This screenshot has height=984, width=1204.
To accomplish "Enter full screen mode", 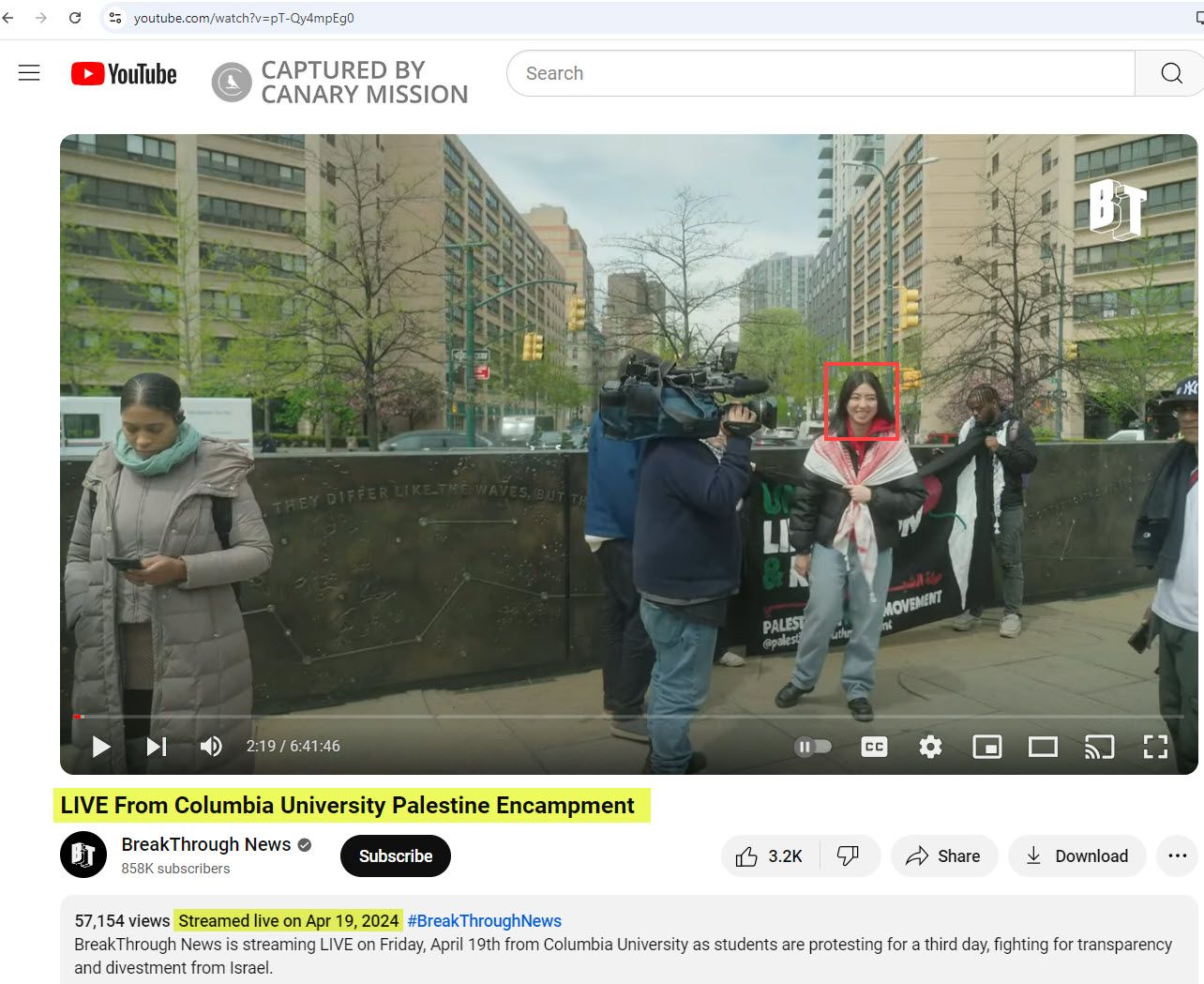I will tap(1155, 747).
